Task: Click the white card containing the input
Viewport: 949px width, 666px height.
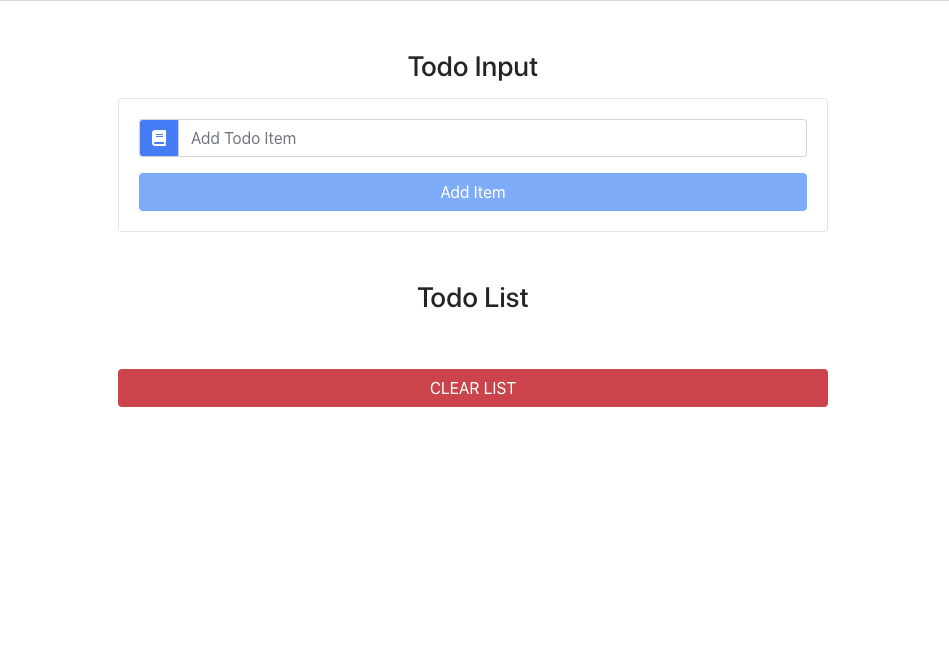Action: (472, 220)
